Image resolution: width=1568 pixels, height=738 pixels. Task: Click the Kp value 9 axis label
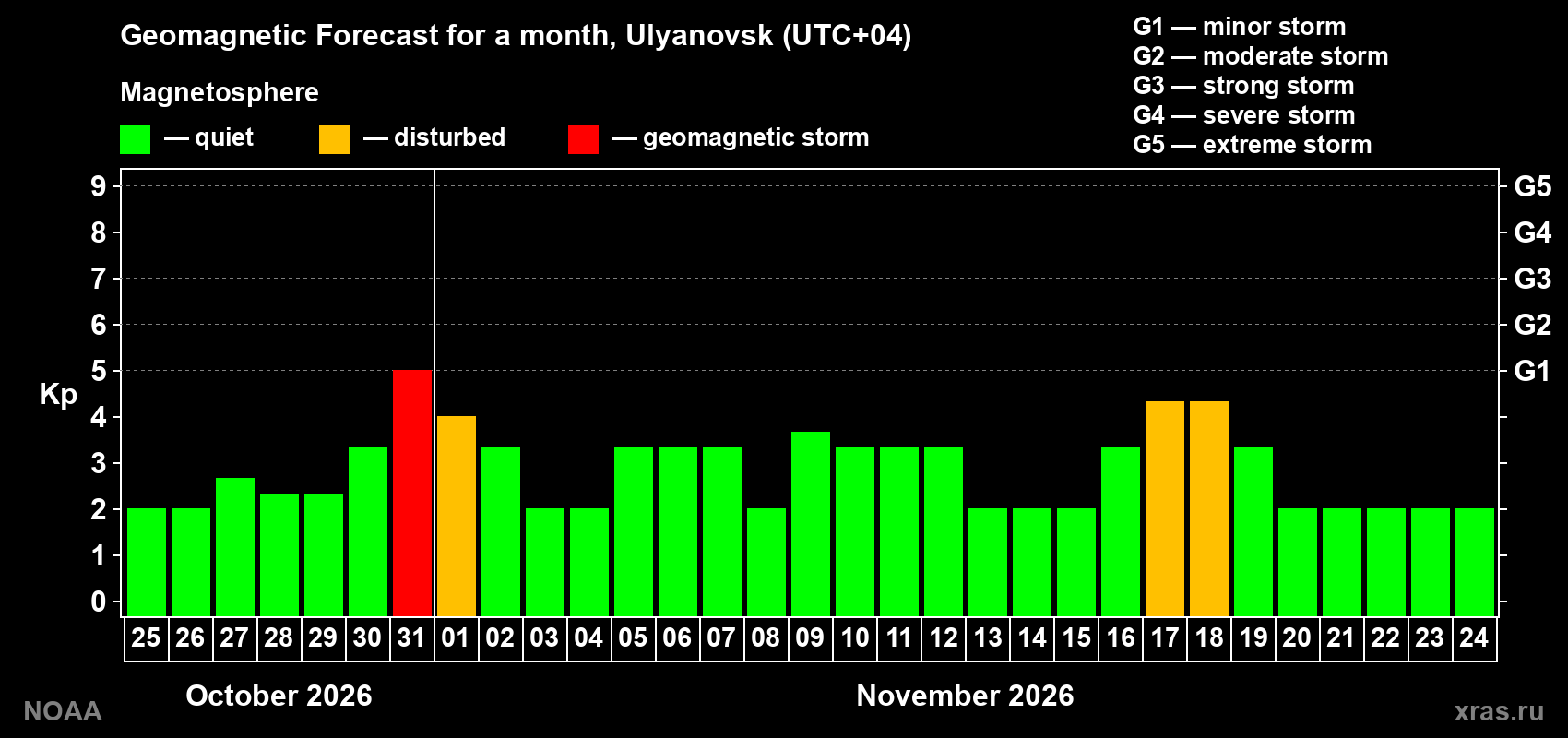[99, 186]
